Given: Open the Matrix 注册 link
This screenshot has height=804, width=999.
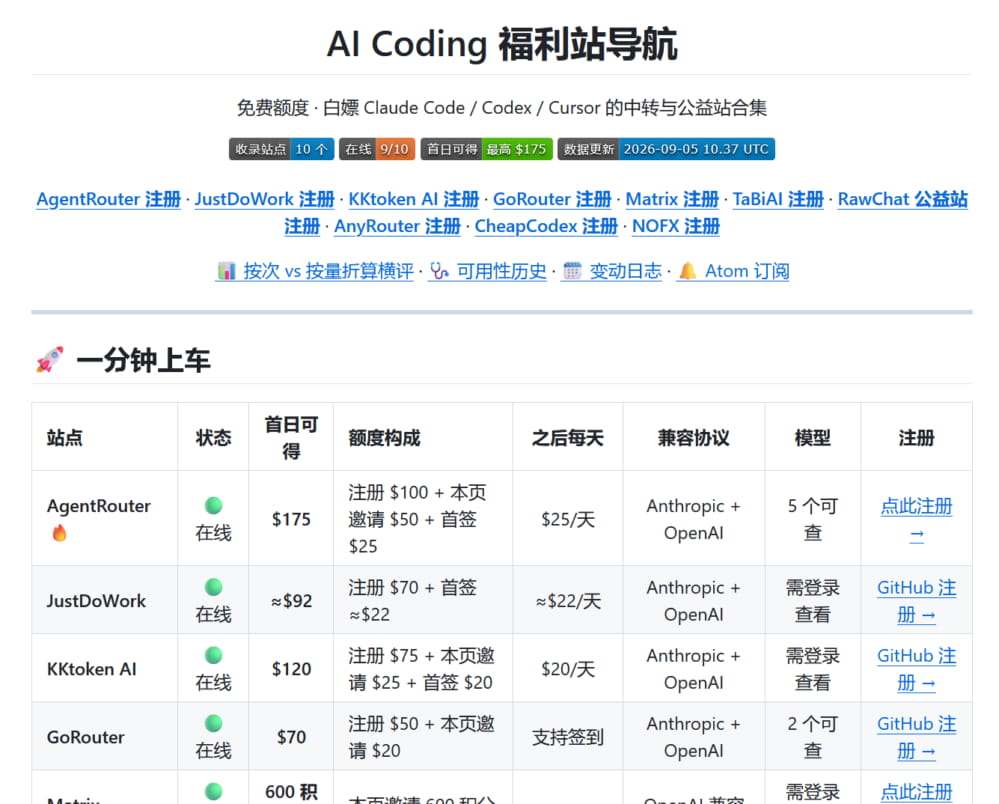Looking at the screenshot, I should (x=672, y=199).
